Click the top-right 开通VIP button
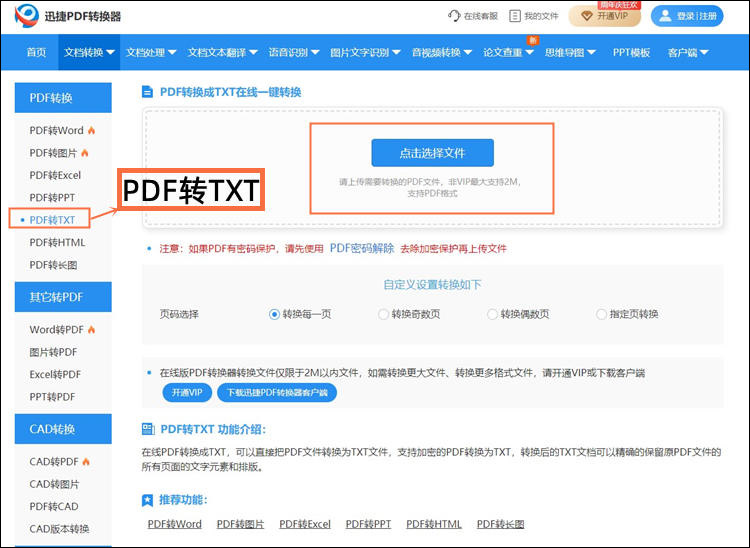 pos(605,16)
